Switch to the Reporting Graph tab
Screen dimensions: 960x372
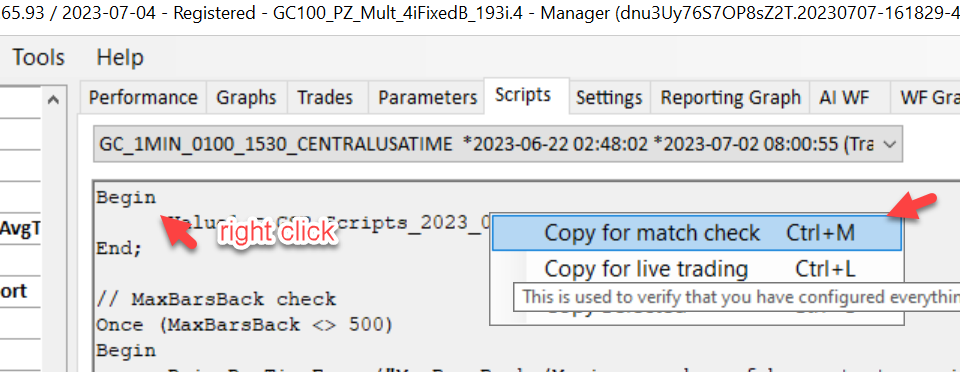pyautogui.click(x=730, y=97)
